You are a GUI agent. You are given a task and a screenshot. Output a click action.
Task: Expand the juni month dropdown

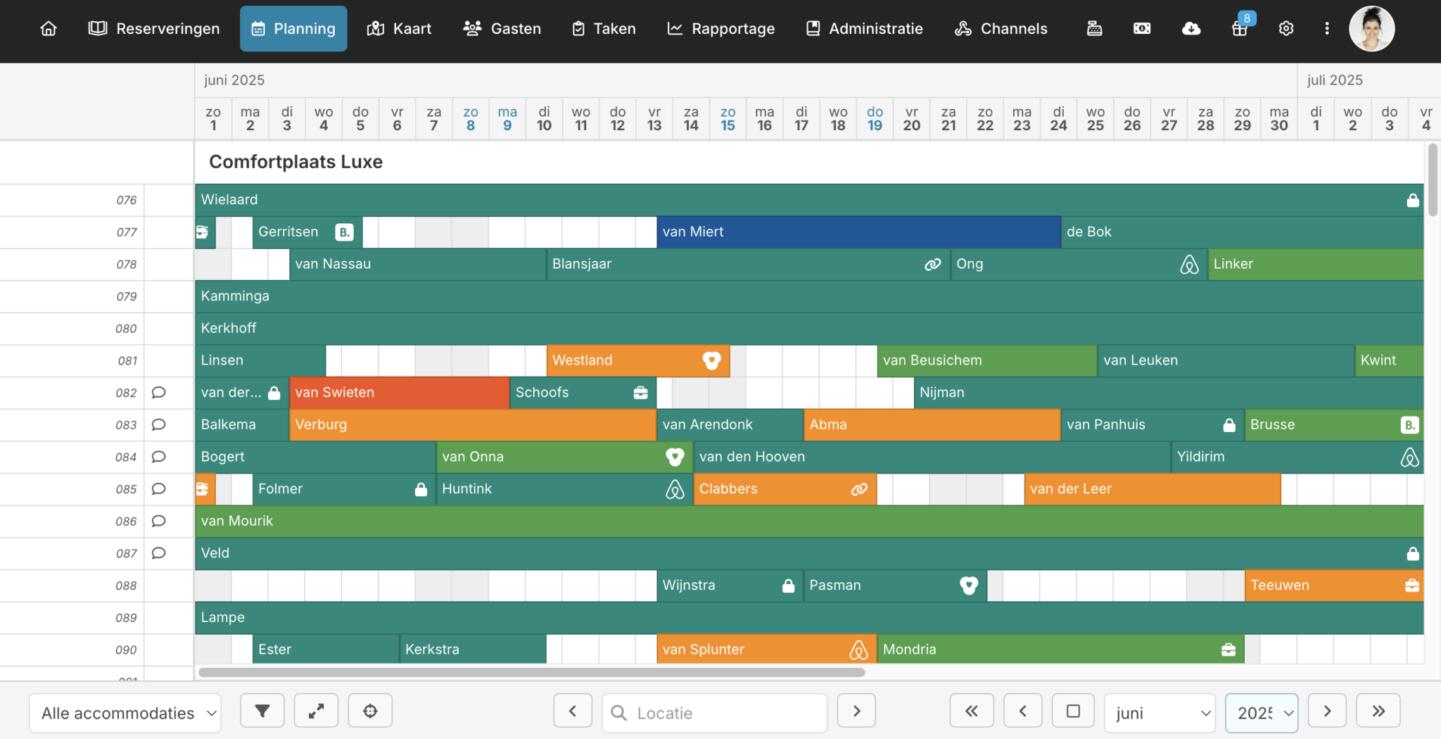(x=1159, y=713)
